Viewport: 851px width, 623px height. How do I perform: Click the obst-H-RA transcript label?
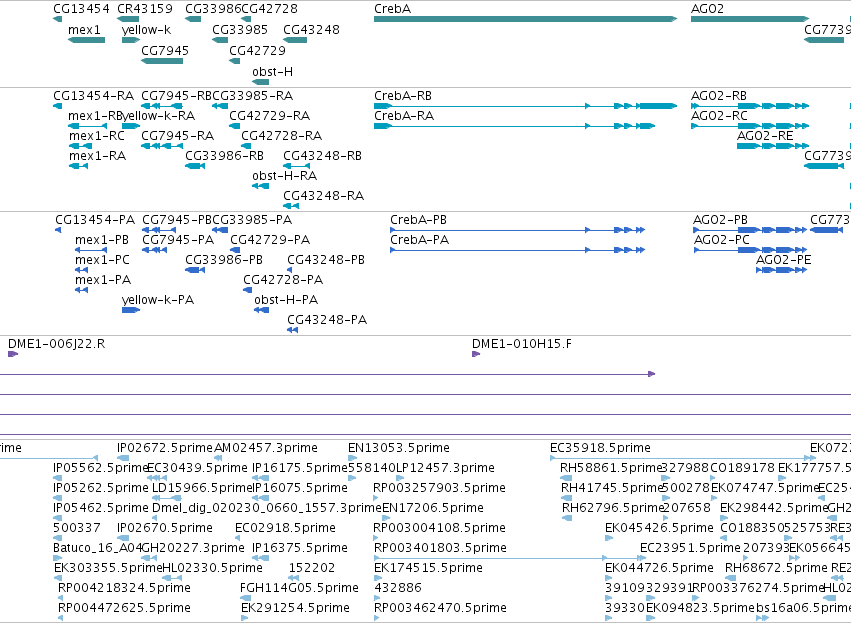tap(284, 176)
